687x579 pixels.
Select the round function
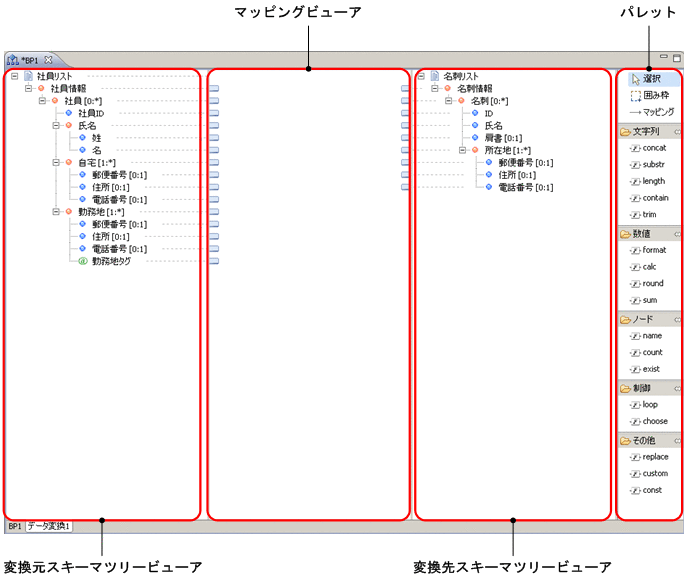coord(647,283)
